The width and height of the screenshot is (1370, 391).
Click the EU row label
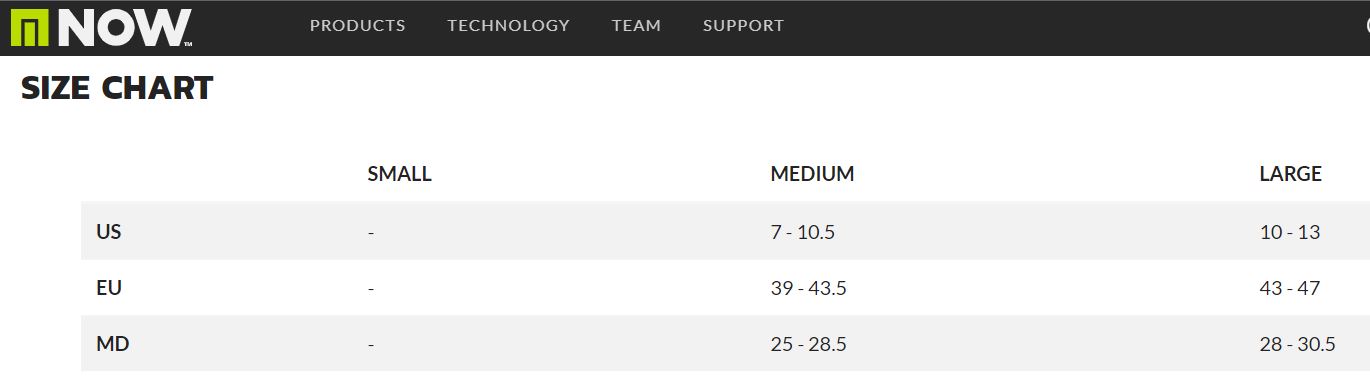click(109, 288)
